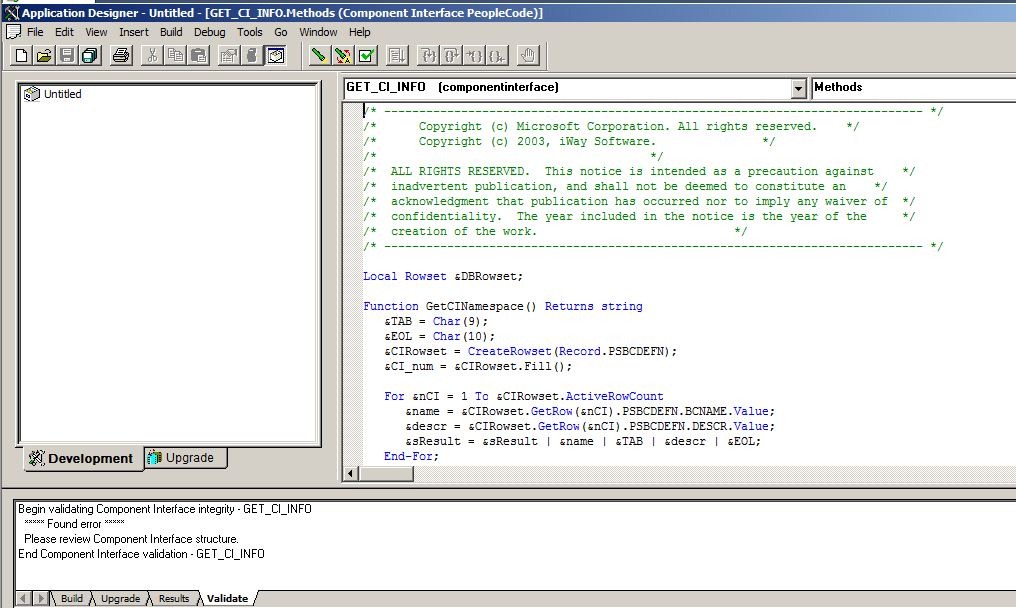
Task: Select the Results output tab
Action: 174,598
